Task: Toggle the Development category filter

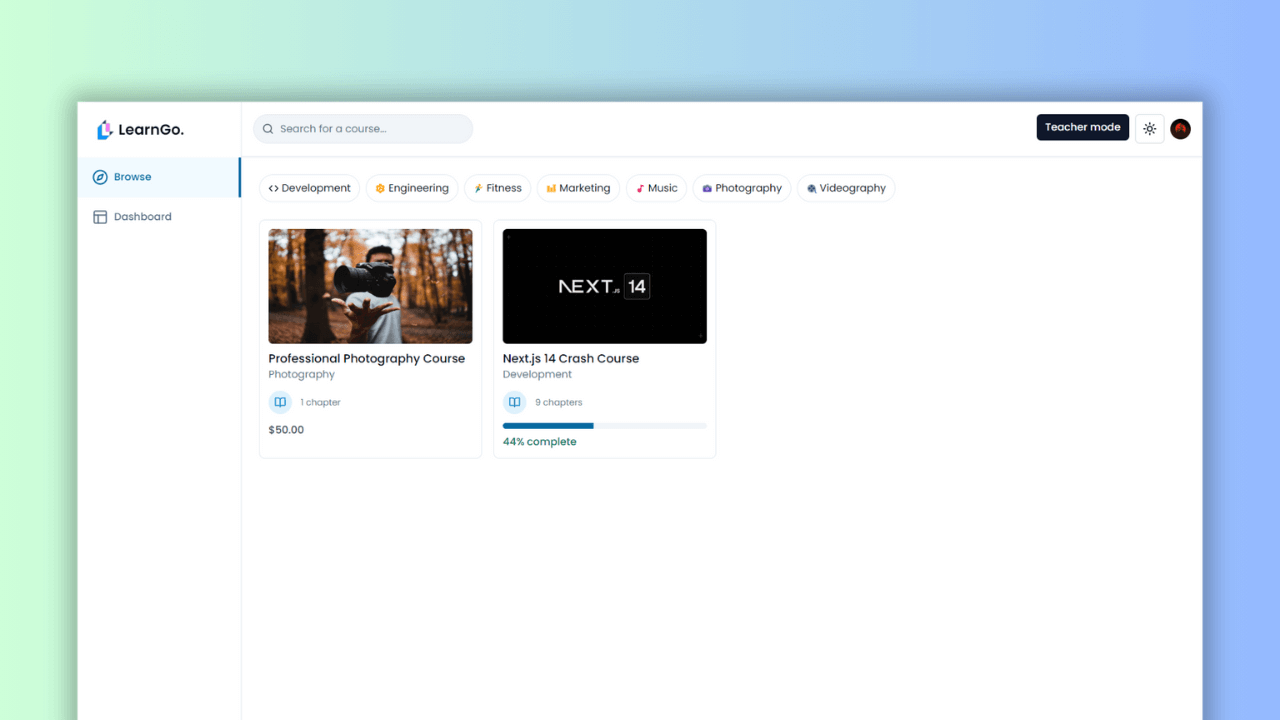Action: tap(309, 188)
